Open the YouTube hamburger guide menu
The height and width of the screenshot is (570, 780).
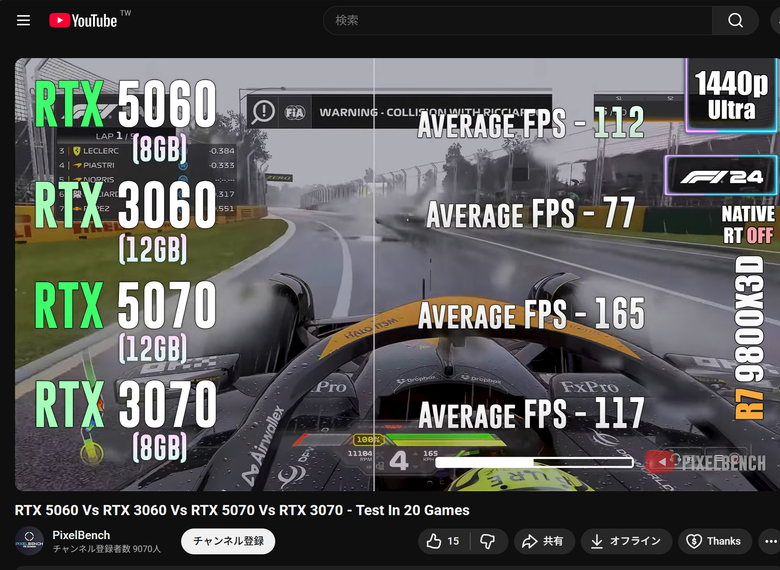pyautogui.click(x=23, y=20)
